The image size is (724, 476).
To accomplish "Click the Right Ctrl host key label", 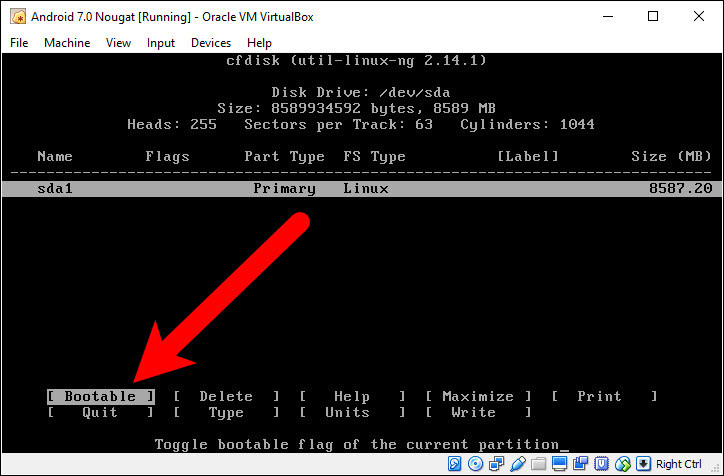I will click(679, 464).
